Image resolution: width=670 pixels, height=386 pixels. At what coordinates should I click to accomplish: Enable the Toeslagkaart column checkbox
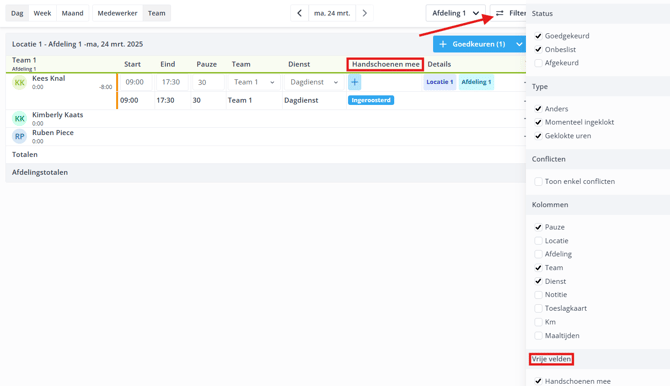coord(538,308)
